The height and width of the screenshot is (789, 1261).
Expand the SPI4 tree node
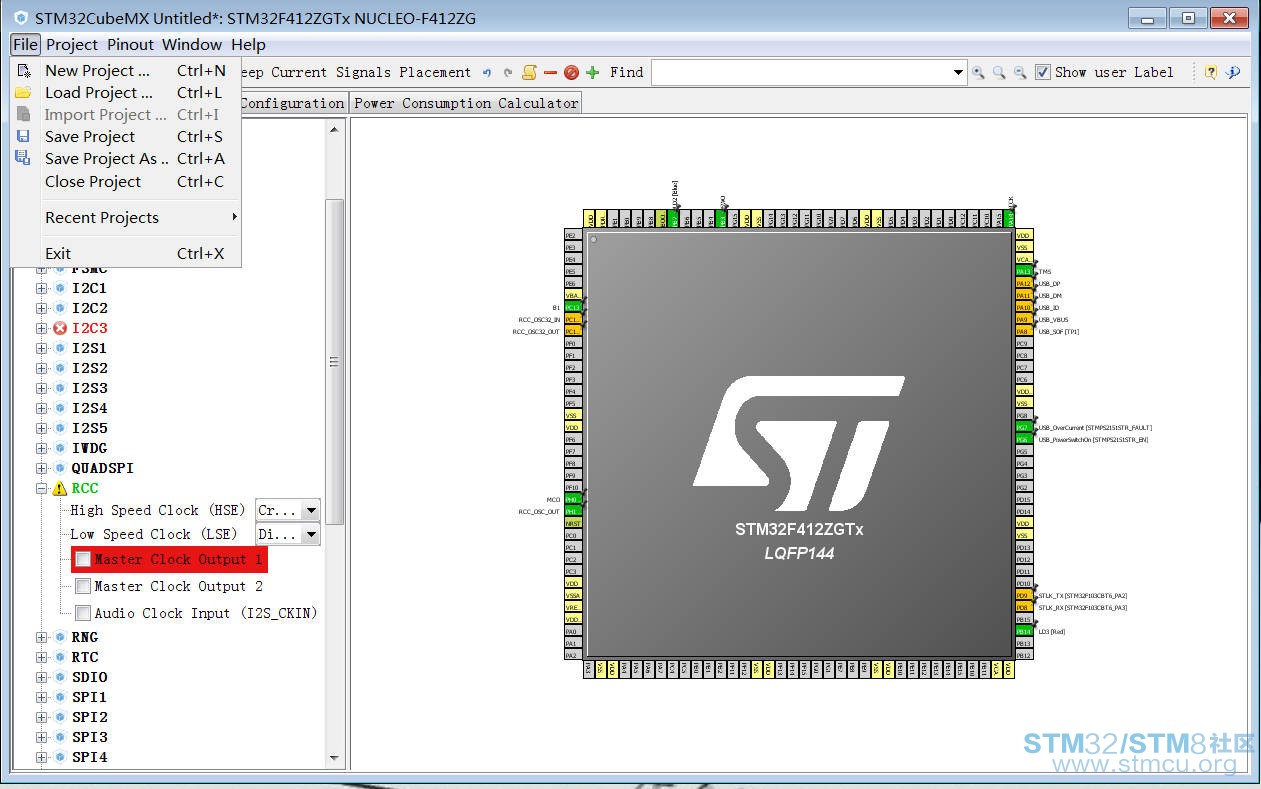pos(42,757)
